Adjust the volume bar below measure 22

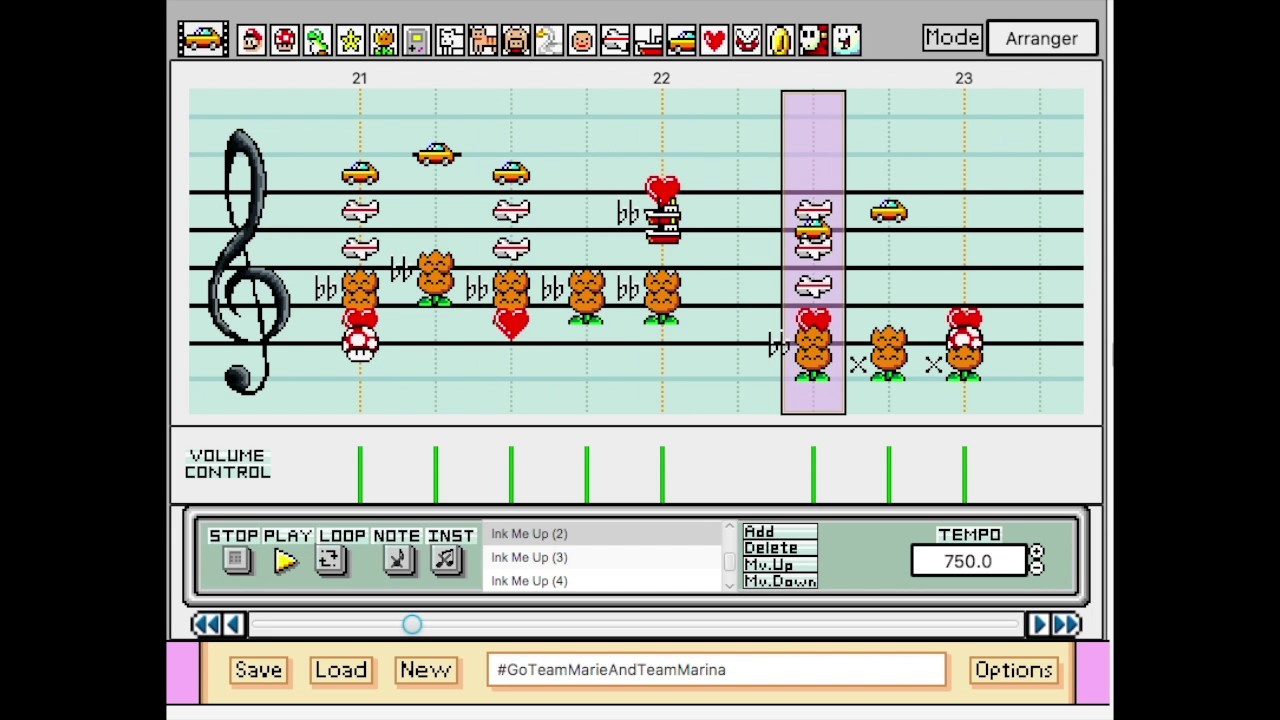coord(662,474)
